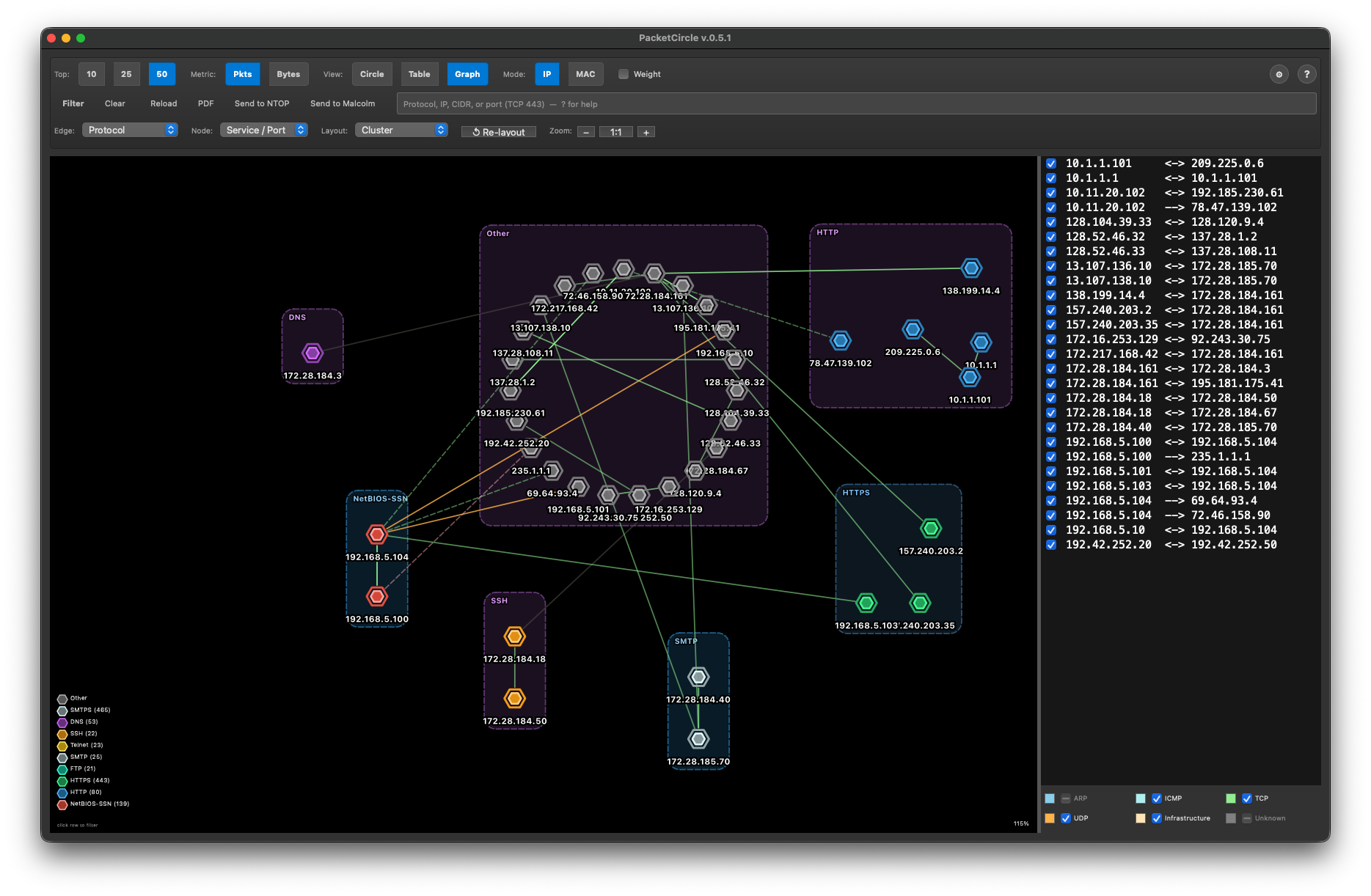This screenshot has width=1371, height=896.
Task: Open the Edge Protocol dropdown
Action: (x=130, y=130)
